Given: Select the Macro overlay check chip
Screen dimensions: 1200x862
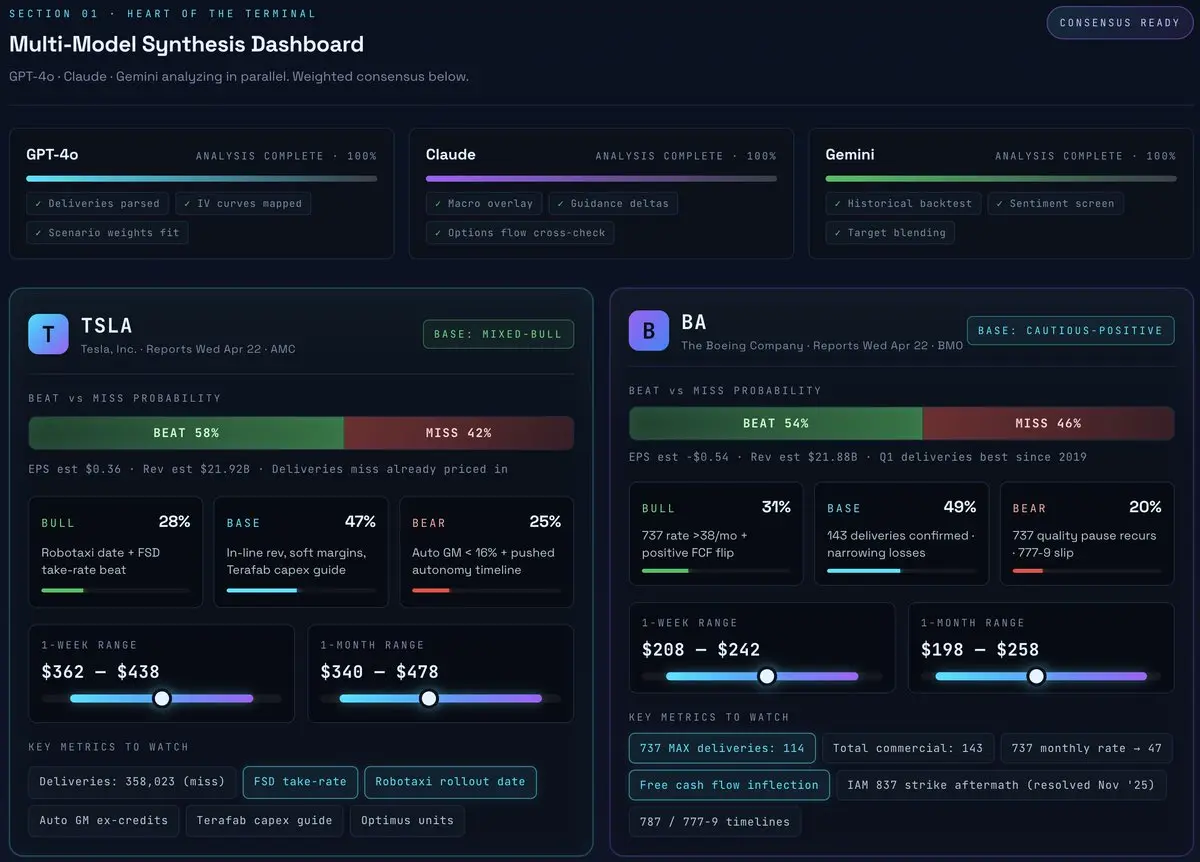Looking at the screenshot, I should click(484, 203).
